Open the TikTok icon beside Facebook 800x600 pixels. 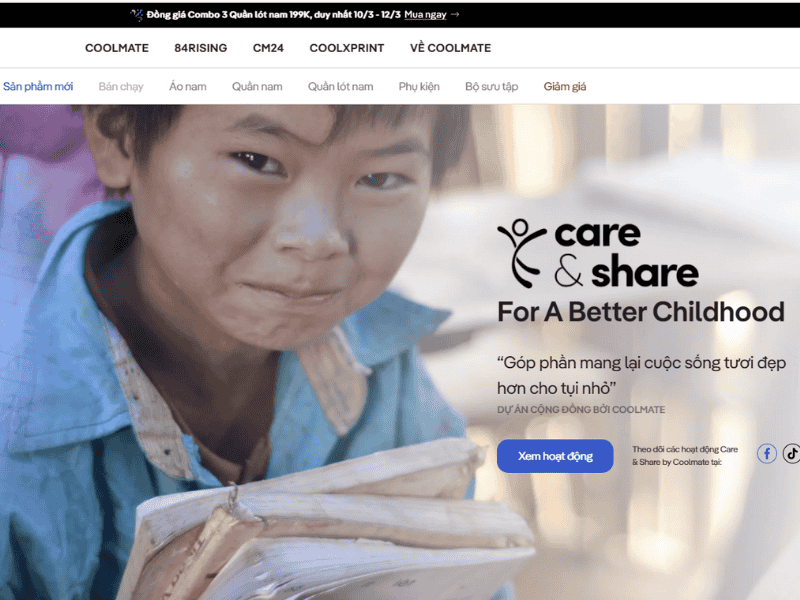tap(791, 454)
